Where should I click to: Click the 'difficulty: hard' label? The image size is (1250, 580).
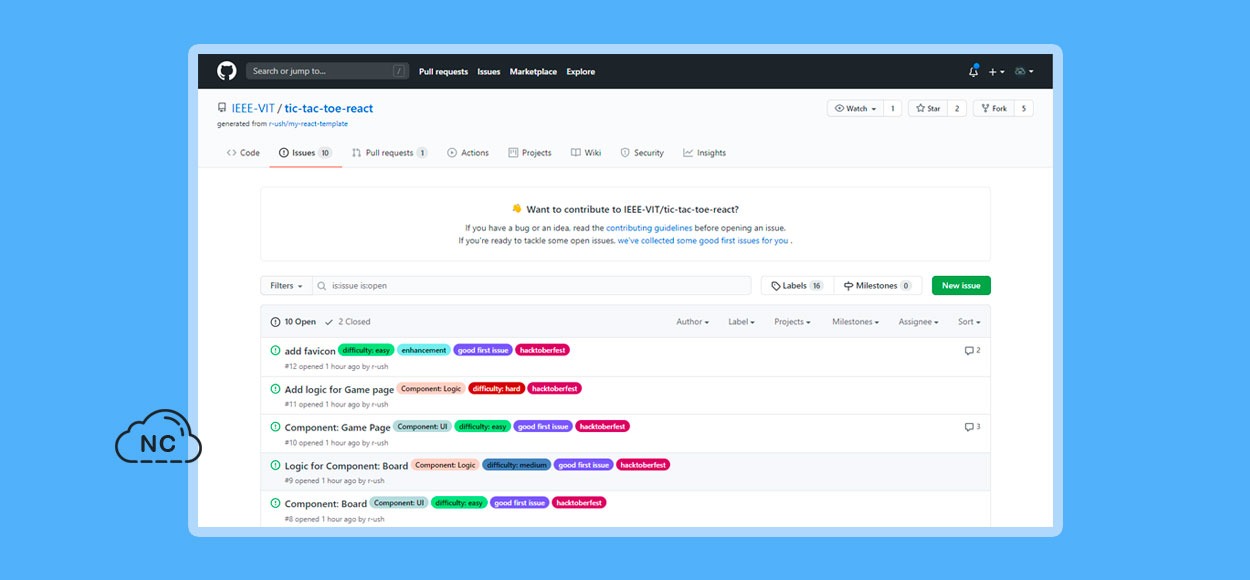497,388
